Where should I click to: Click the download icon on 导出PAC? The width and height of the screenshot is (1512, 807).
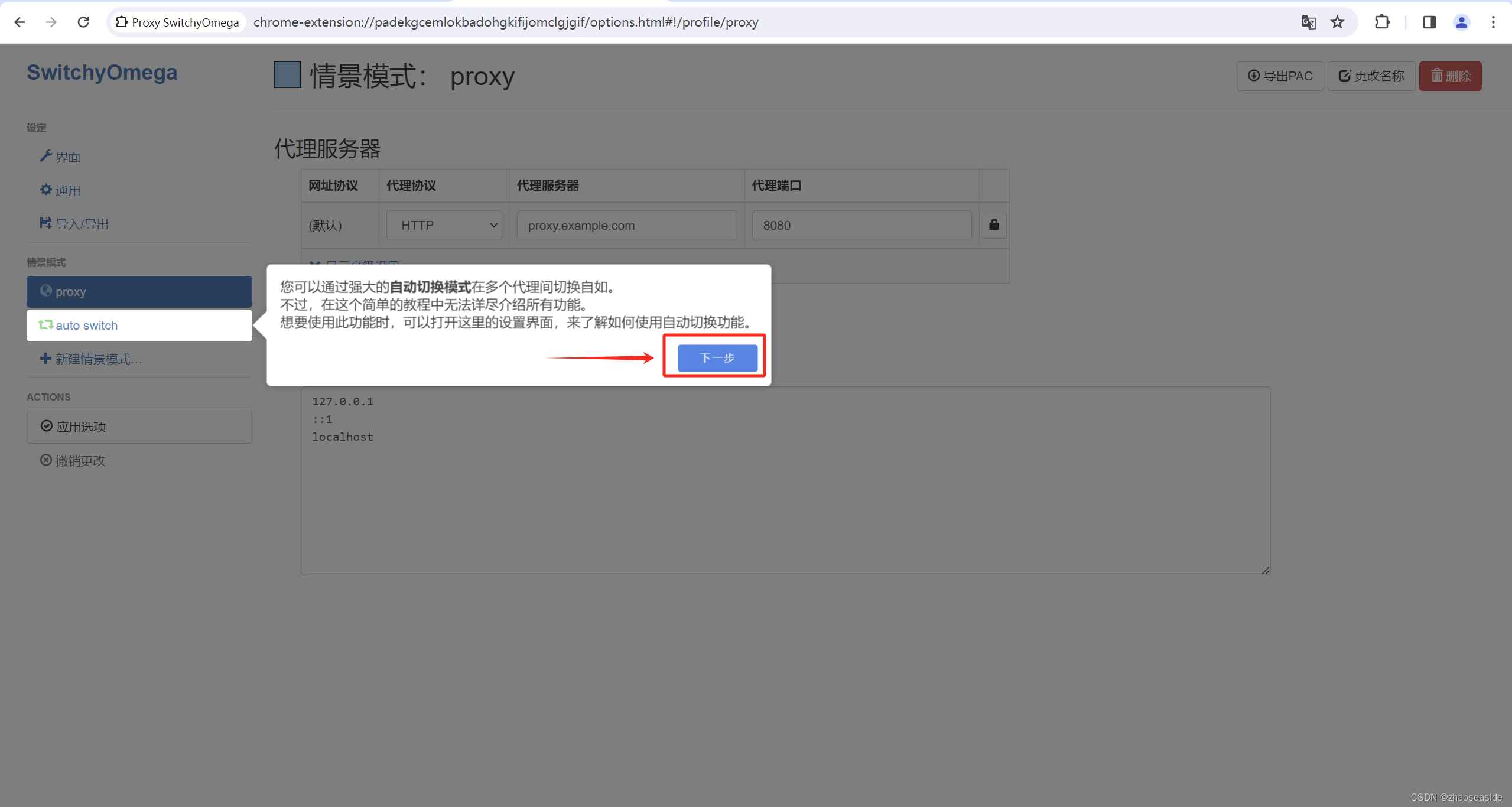[1253, 76]
